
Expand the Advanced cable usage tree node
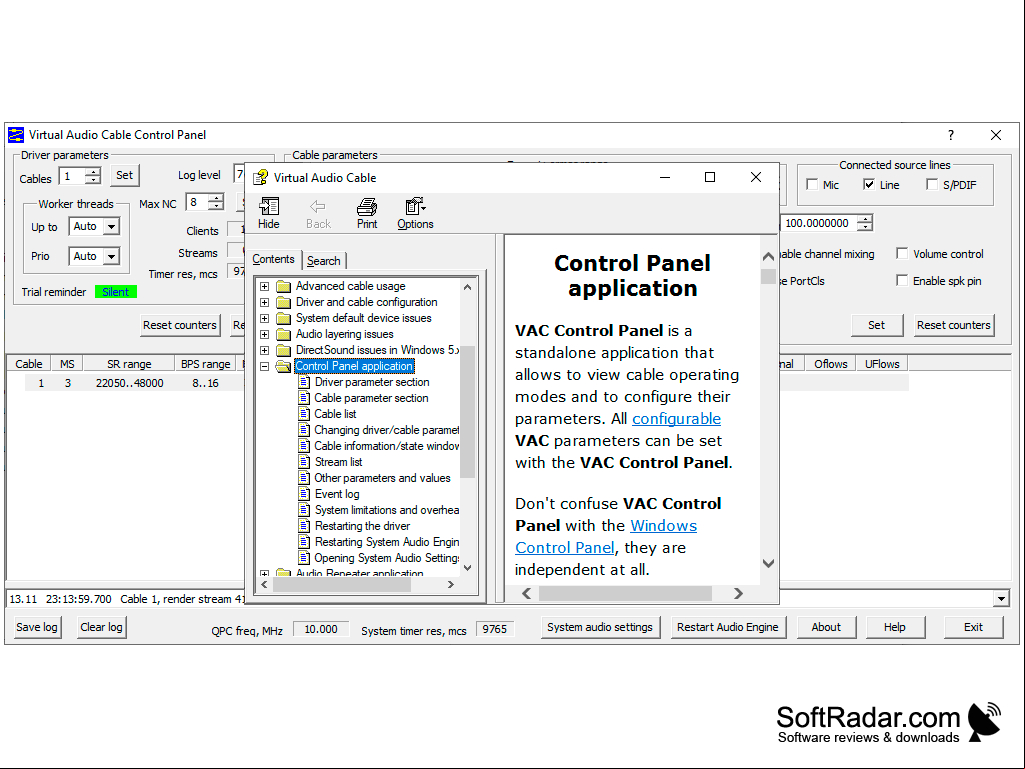point(264,286)
